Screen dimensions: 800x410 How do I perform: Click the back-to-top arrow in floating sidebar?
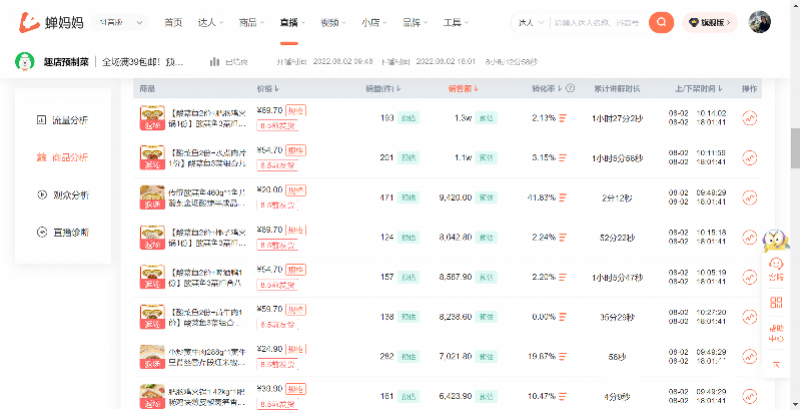point(776,365)
